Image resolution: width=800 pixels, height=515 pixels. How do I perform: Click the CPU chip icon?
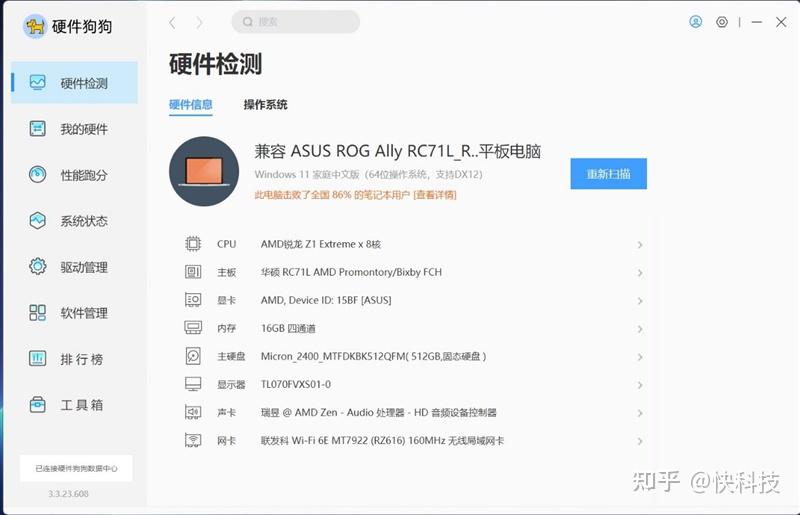pos(193,244)
